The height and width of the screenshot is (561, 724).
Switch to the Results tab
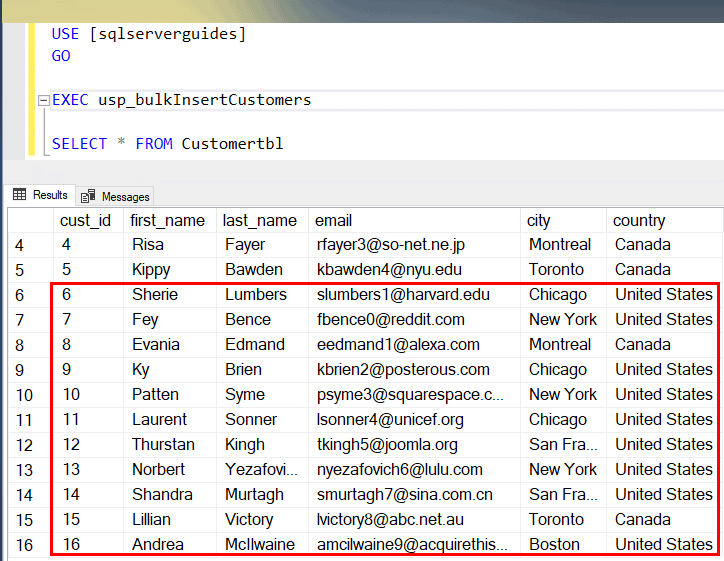point(40,195)
